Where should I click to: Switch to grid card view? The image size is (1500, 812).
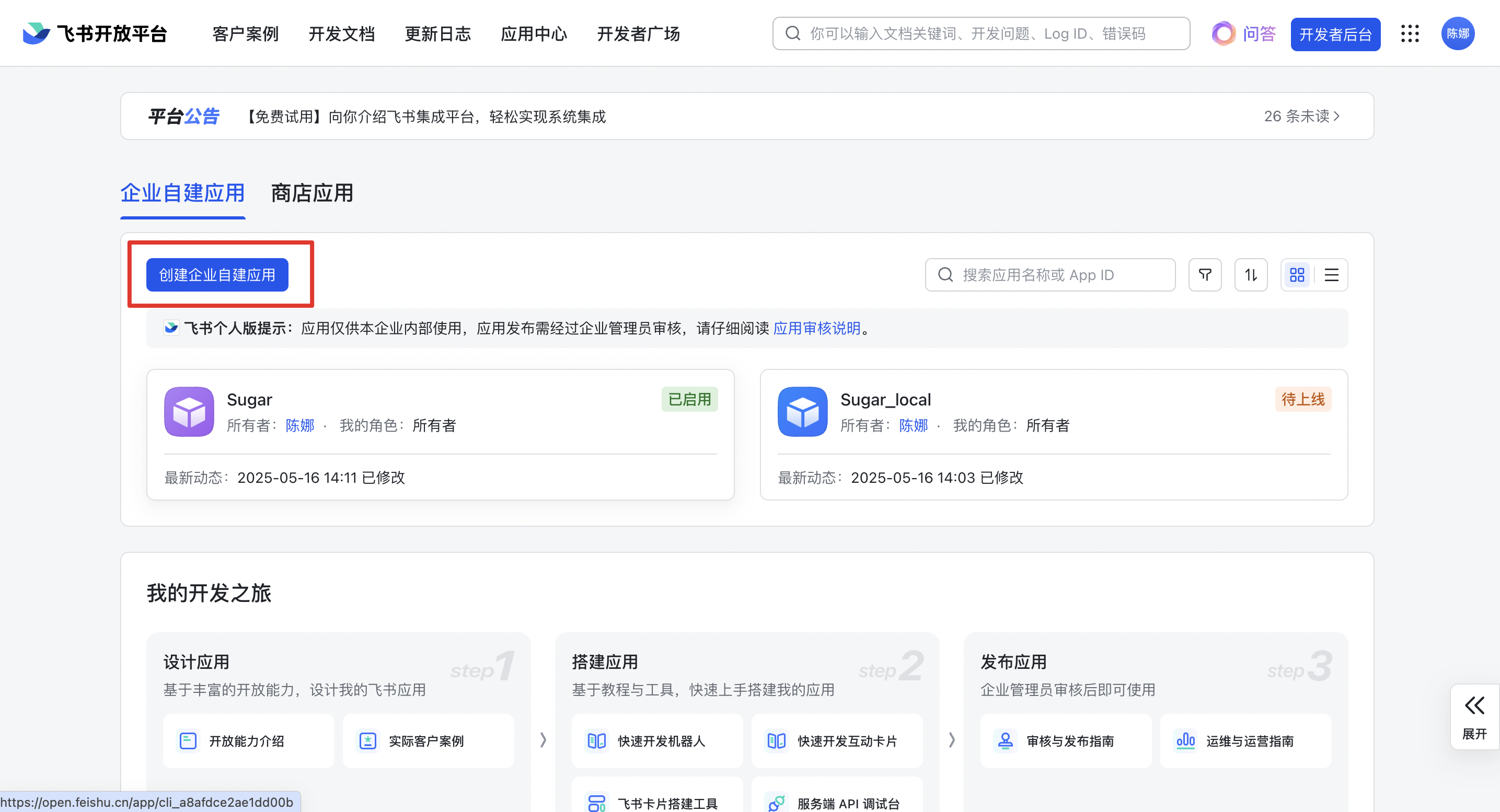1297,275
